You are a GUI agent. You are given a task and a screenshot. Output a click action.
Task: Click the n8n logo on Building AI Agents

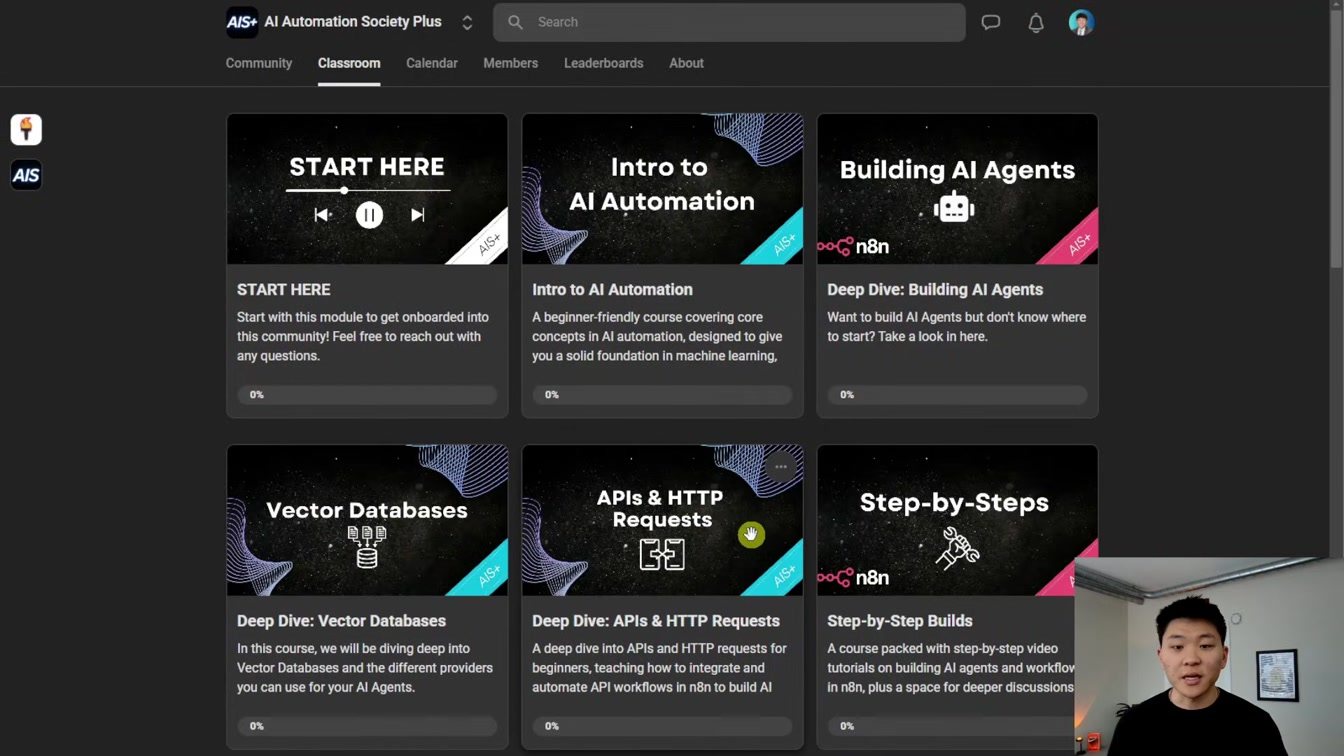[x=853, y=246]
